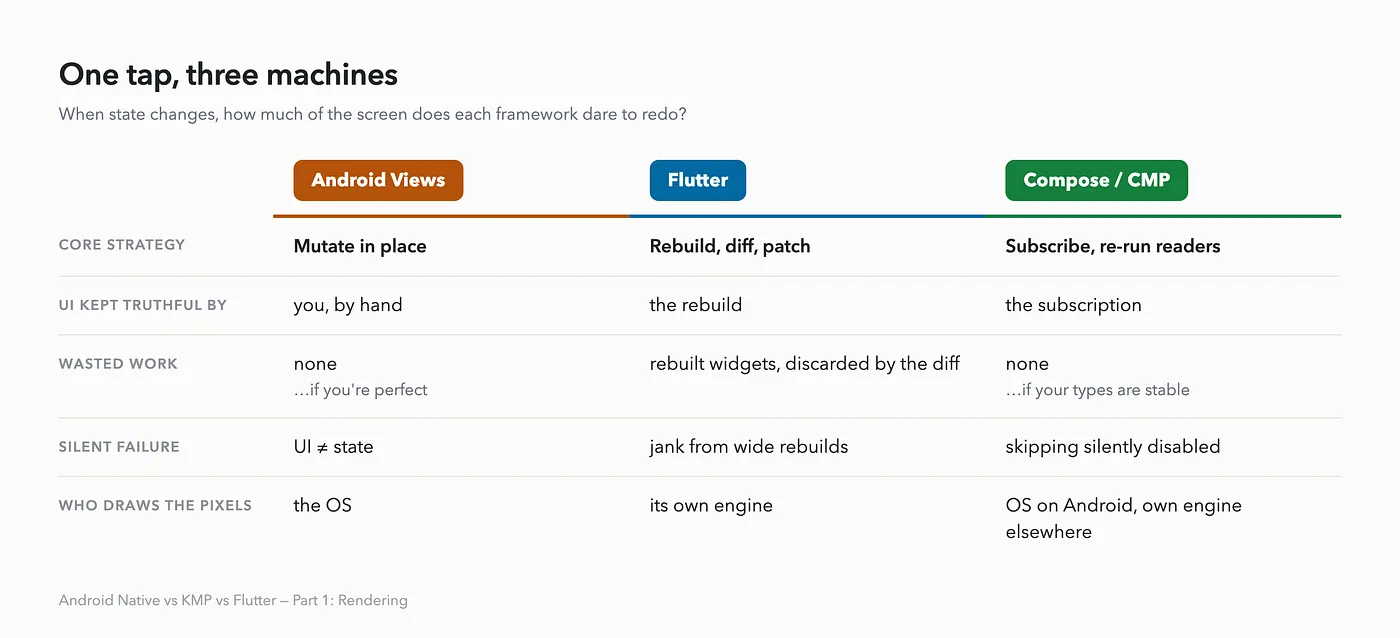This screenshot has height=638, width=1400.
Task: Click the footer caption about Part 1: Rendering
Action: point(233,601)
